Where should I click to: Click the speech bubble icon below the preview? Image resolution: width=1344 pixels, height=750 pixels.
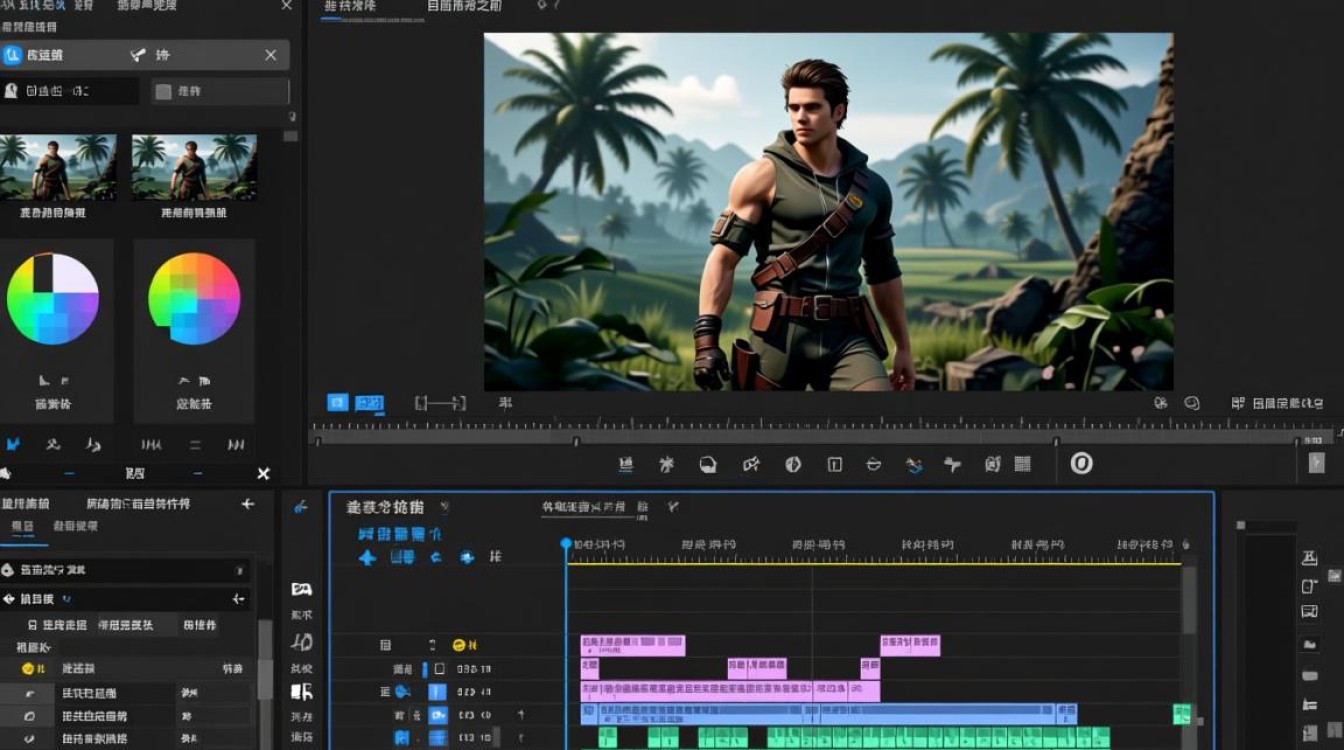point(1192,403)
